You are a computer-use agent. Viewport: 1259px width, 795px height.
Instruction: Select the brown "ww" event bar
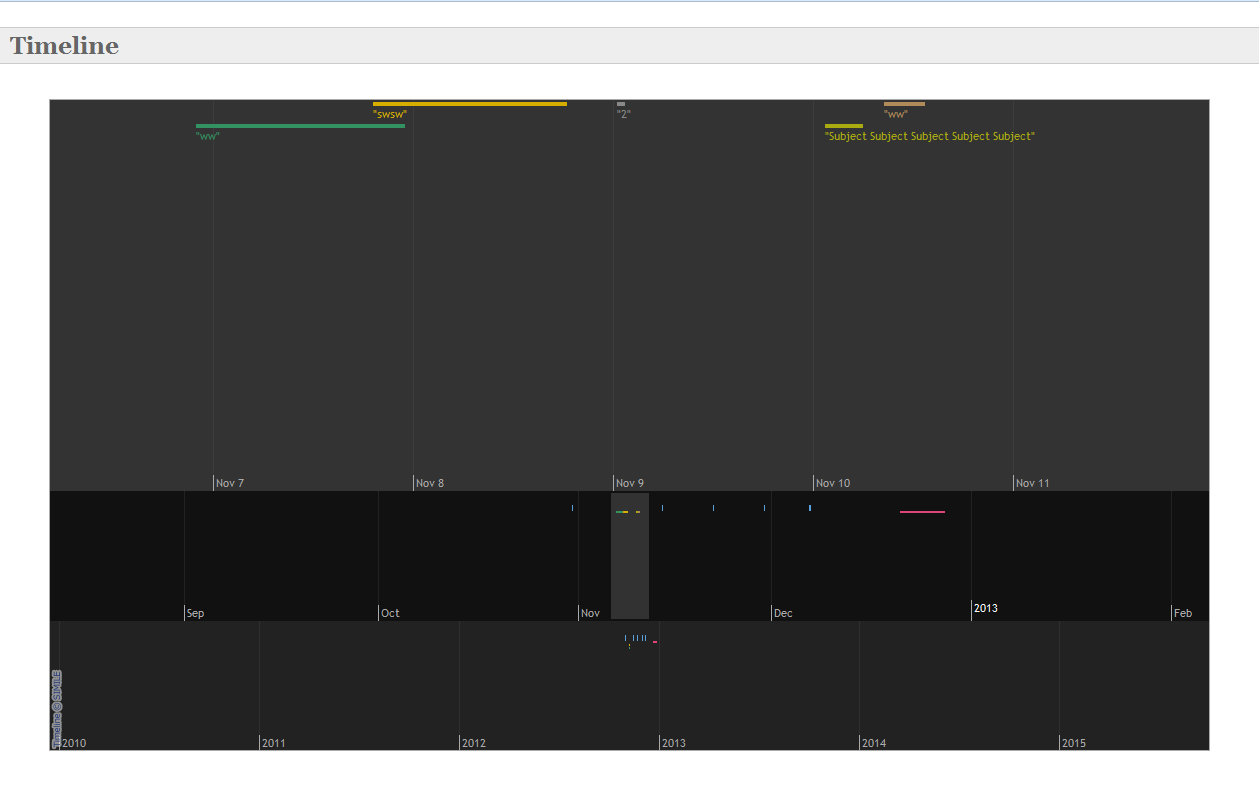(x=904, y=104)
